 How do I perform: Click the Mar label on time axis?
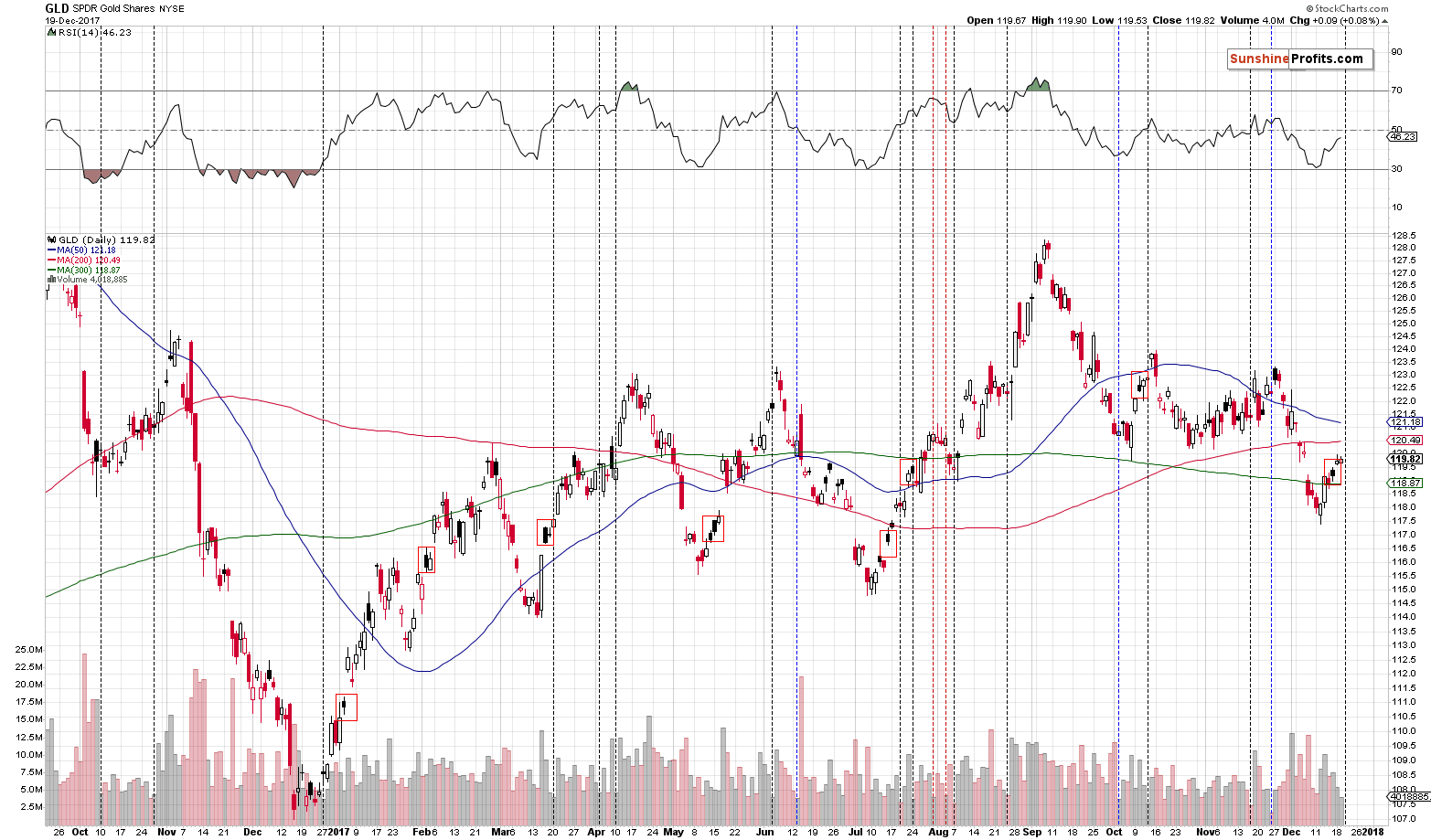tap(498, 833)
